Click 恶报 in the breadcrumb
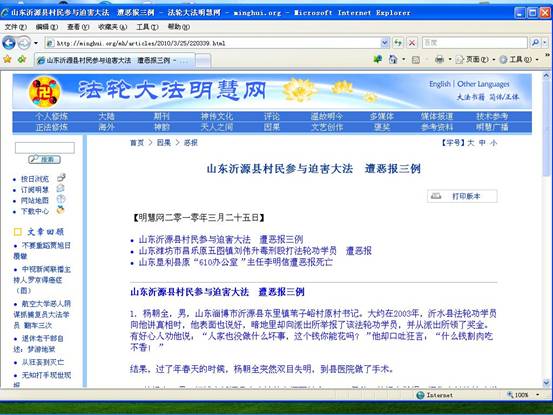Image resolution: width=553 pixels, height=415 pixels. (191, 143)
